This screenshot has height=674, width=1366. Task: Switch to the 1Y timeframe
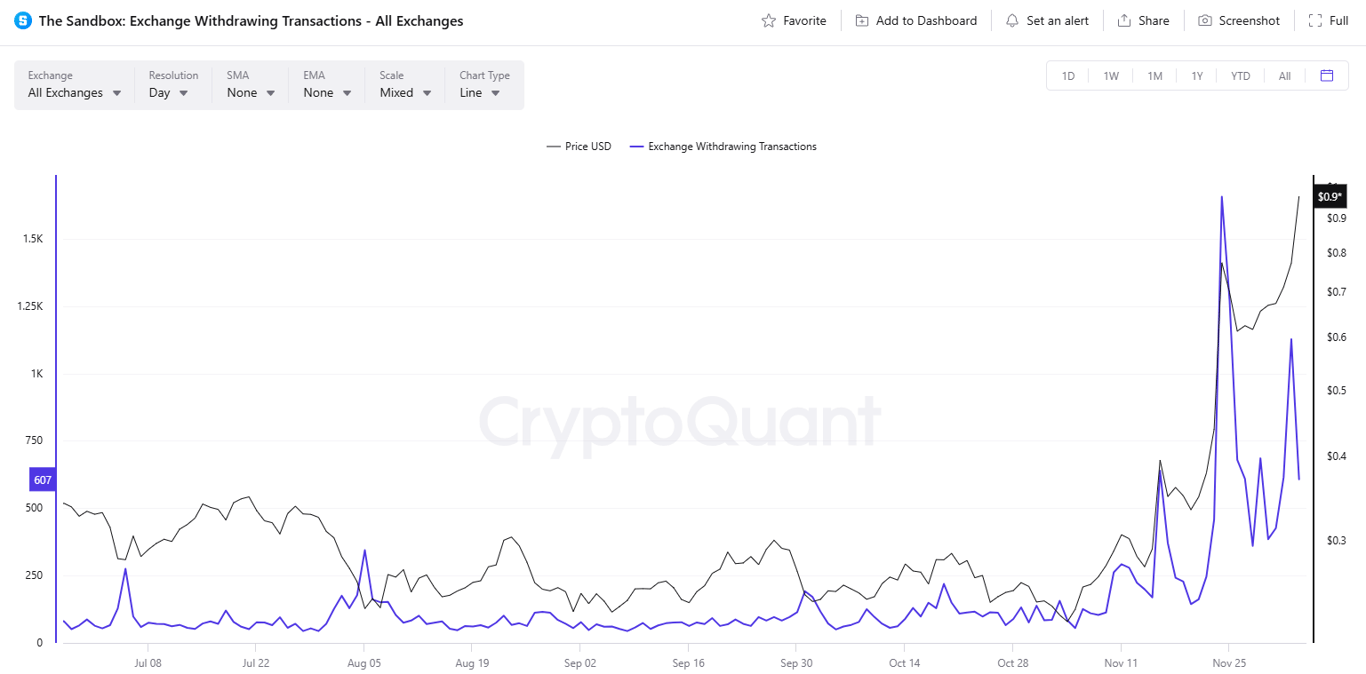[x=1196, y=75]
